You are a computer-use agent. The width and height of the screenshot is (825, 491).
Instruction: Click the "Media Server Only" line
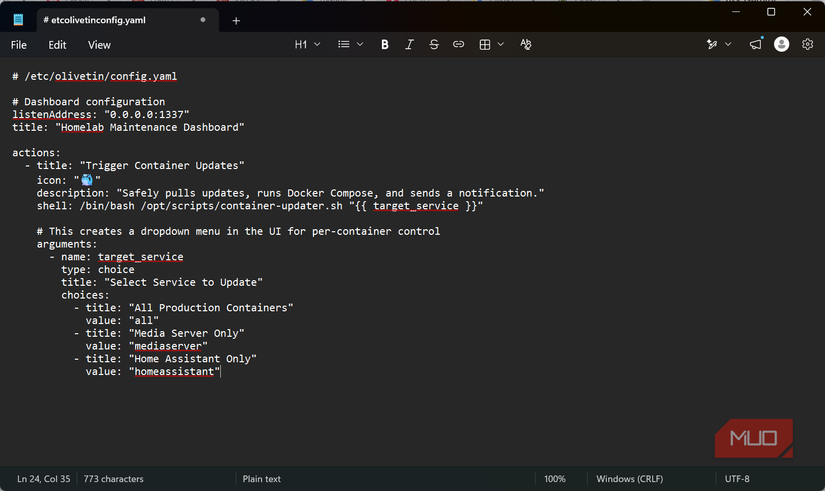[x=159, y=333]
